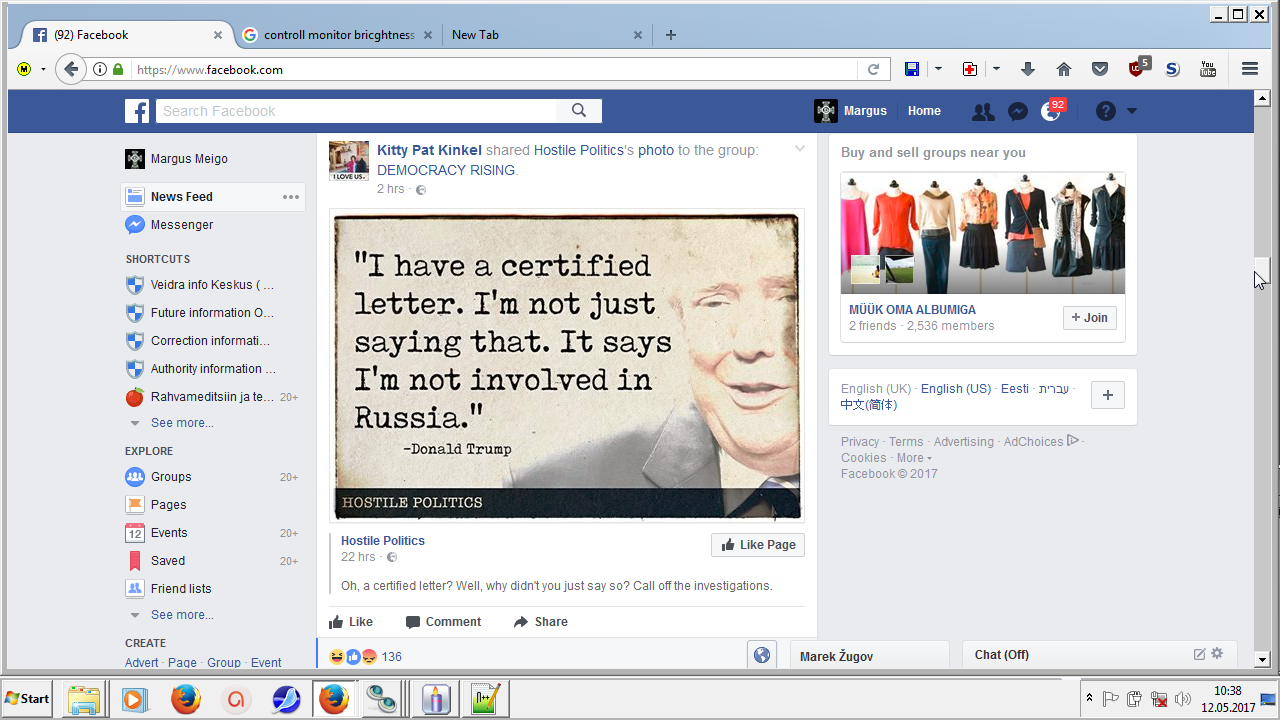Click the Like thumbs-up on post
The image size is (1280, 720).
351,622
